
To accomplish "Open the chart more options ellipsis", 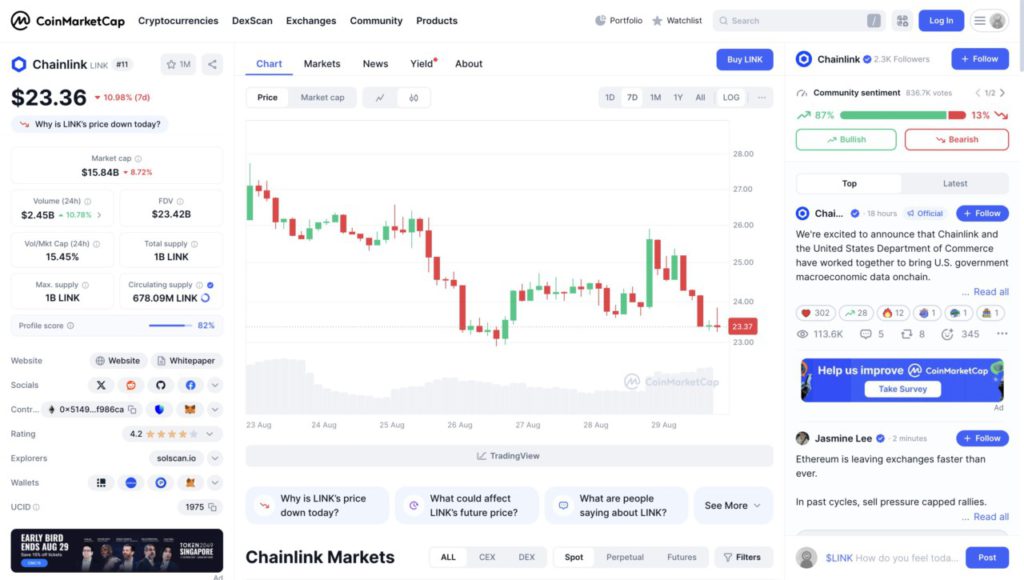I will 762,98.
